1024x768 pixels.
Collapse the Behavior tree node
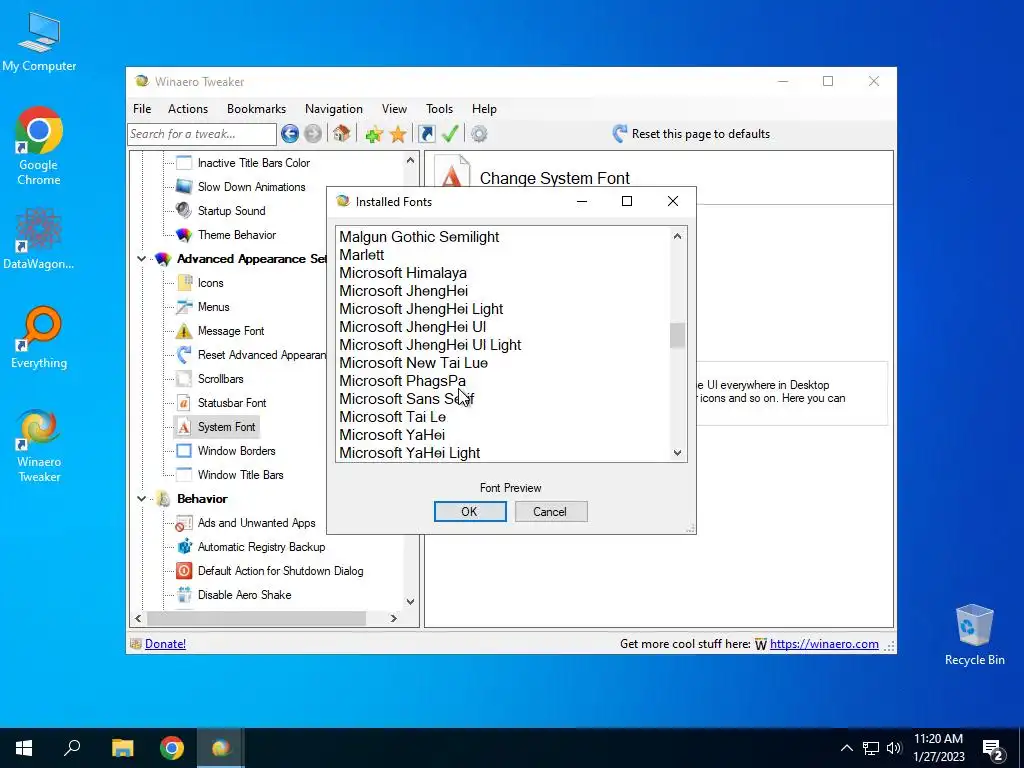pyautogui.click(x=141, y=499)
